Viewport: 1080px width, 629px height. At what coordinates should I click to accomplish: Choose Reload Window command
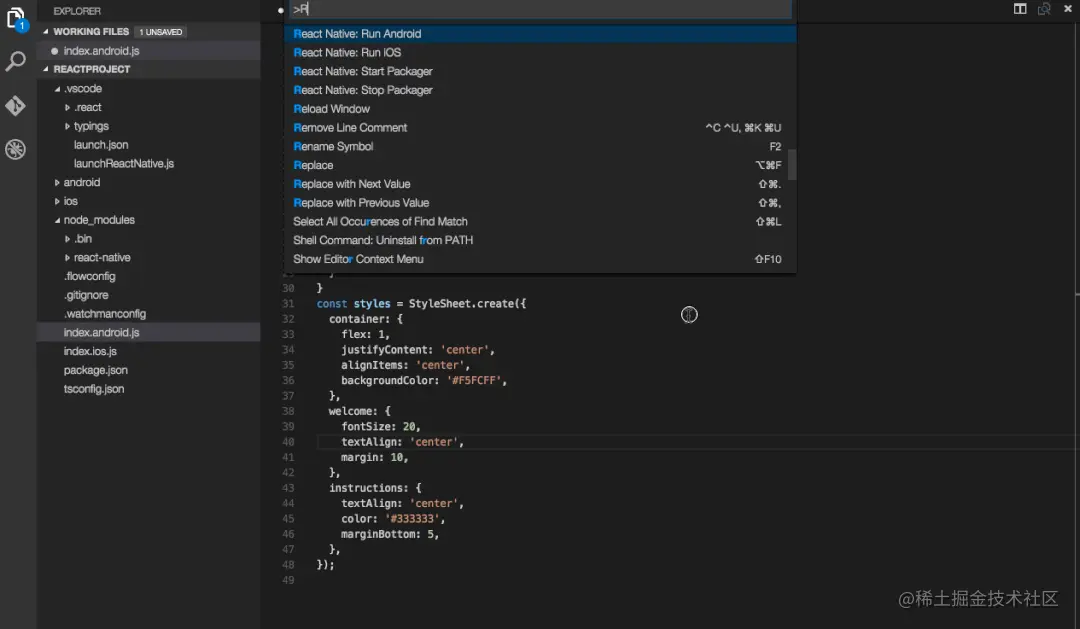[x=540, y=109]
